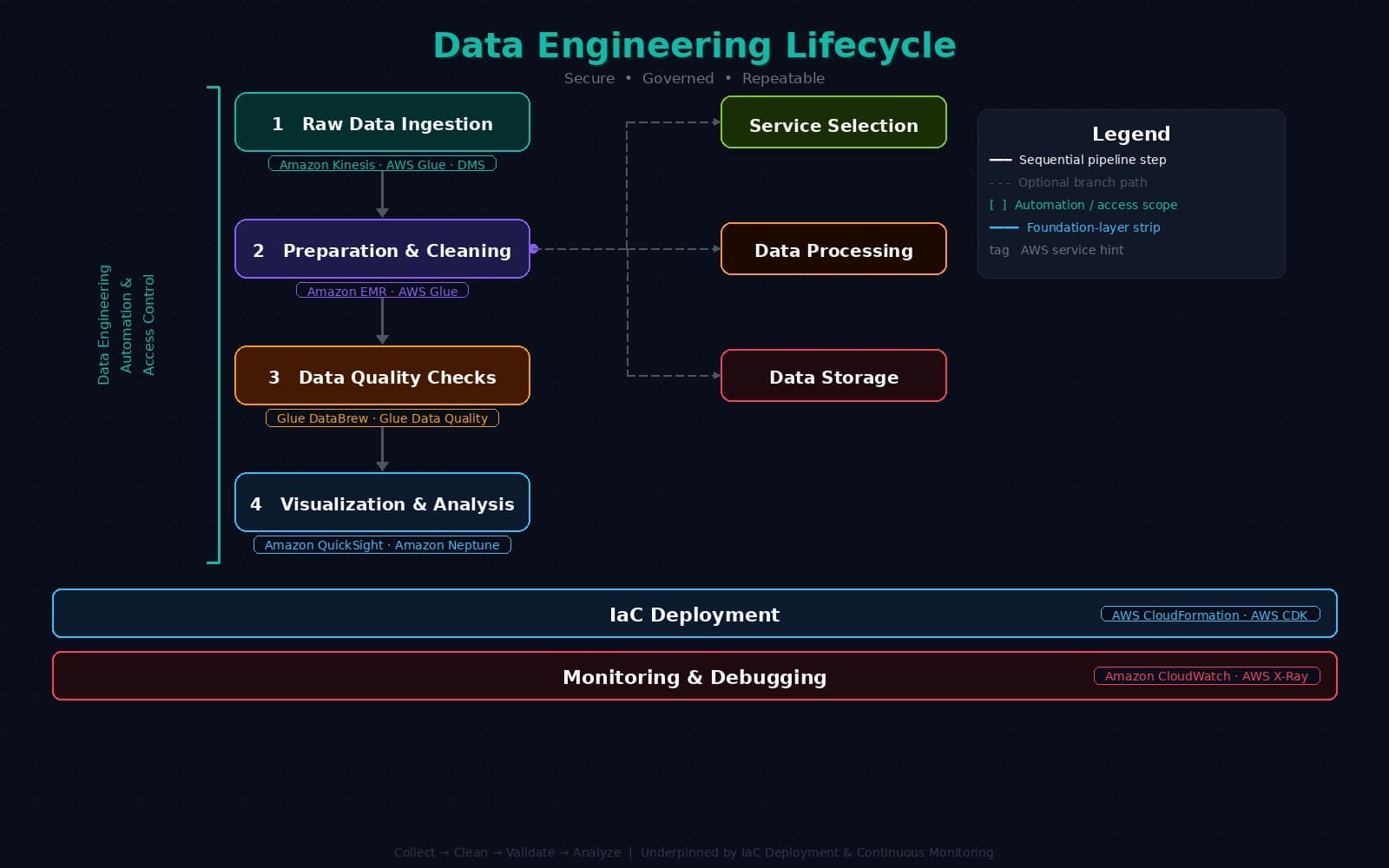
Task: Click the Amazon Kinesis · AWS Glue · DMS tag
Action: [x=382, y=164]
